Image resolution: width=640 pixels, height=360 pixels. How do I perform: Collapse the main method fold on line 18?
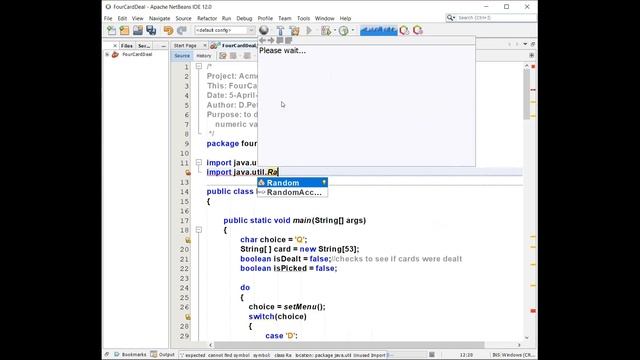[x=199, y=230]
